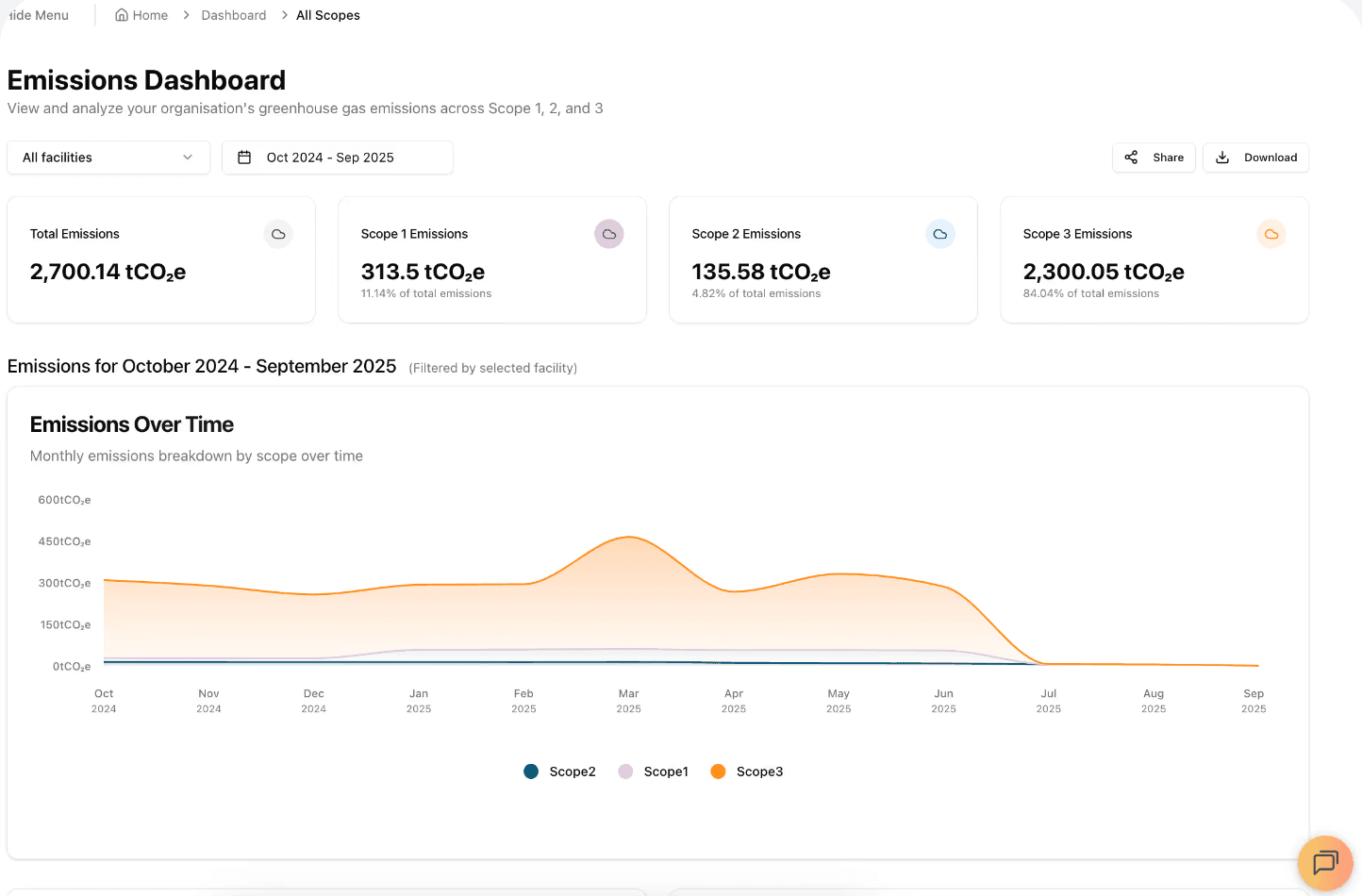Open the chat bubble in the corner
Screen dimensions: 1362x896
click(1325, 863)
